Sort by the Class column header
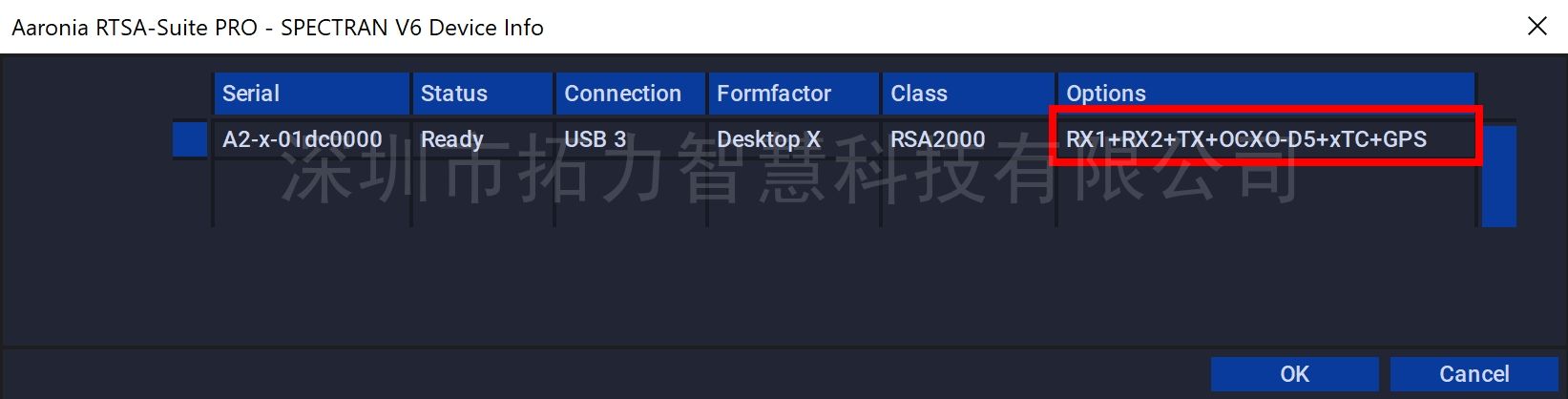The width and height of the screenshot is (1568, 399). (969, 94)
